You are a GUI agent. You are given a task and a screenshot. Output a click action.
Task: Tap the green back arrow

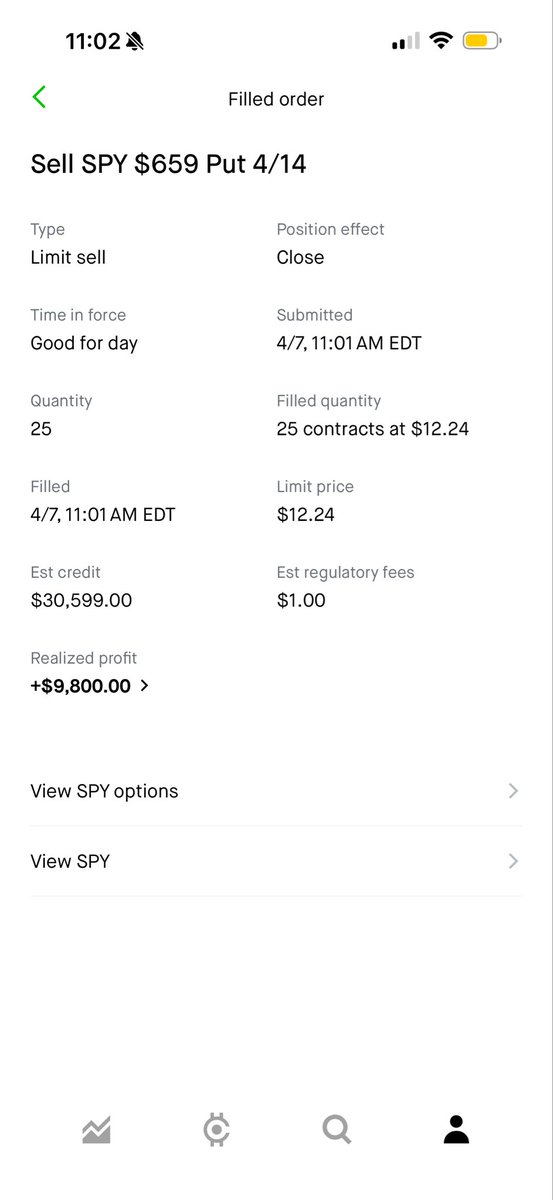pos(39,97)
